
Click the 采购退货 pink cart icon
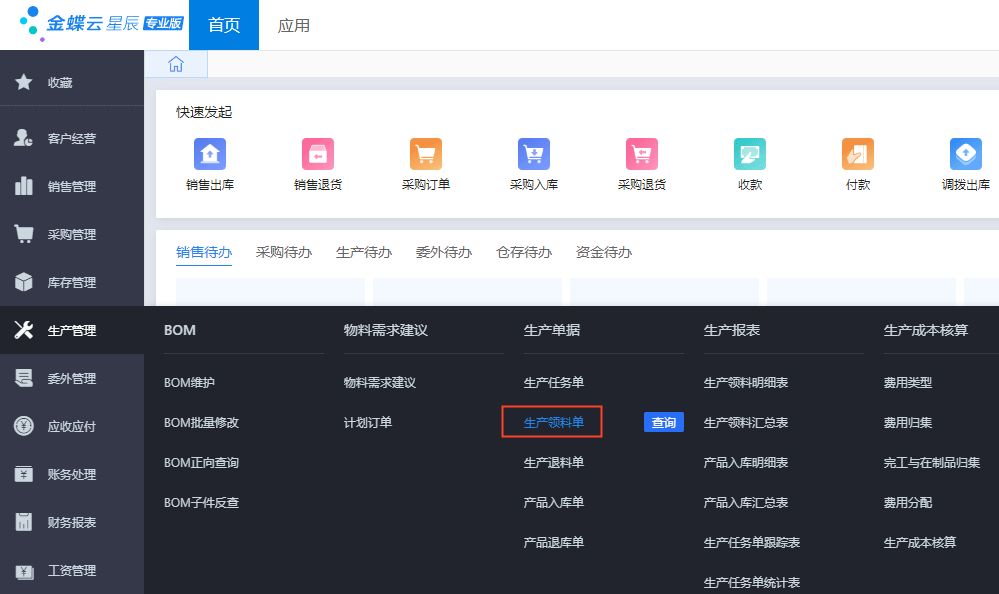click(642, 154)
